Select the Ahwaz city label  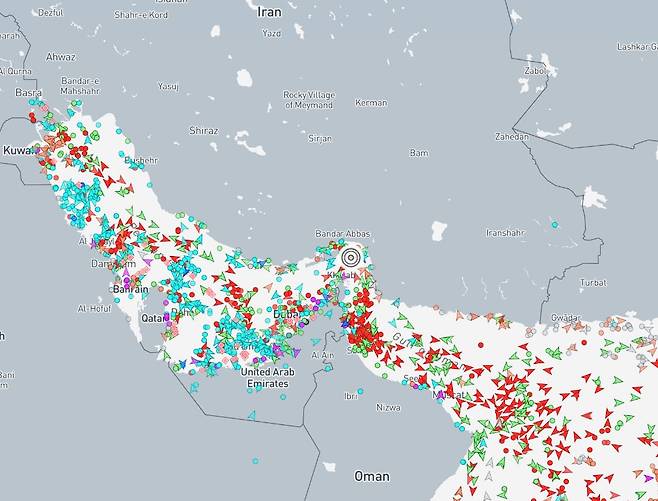pos(60,57)
